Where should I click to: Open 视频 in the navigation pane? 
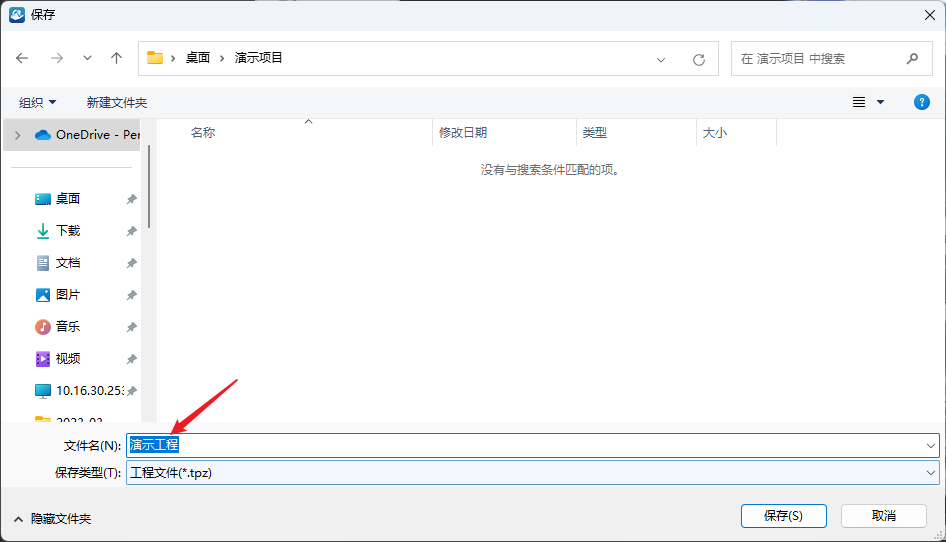pyautogui.click(x=67, y=359)
